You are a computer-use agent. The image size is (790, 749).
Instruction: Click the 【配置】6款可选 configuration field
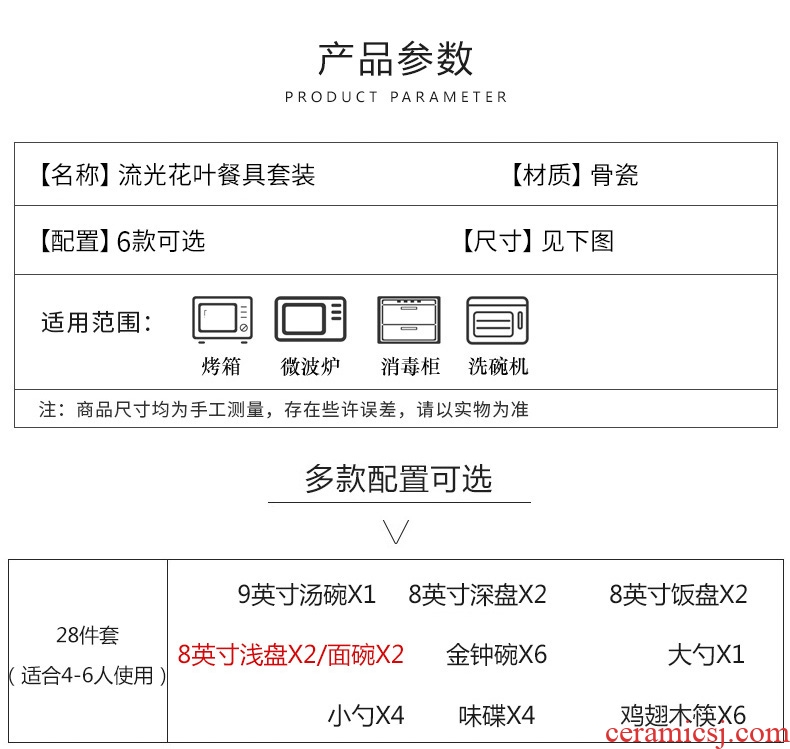tap(121, 241)
